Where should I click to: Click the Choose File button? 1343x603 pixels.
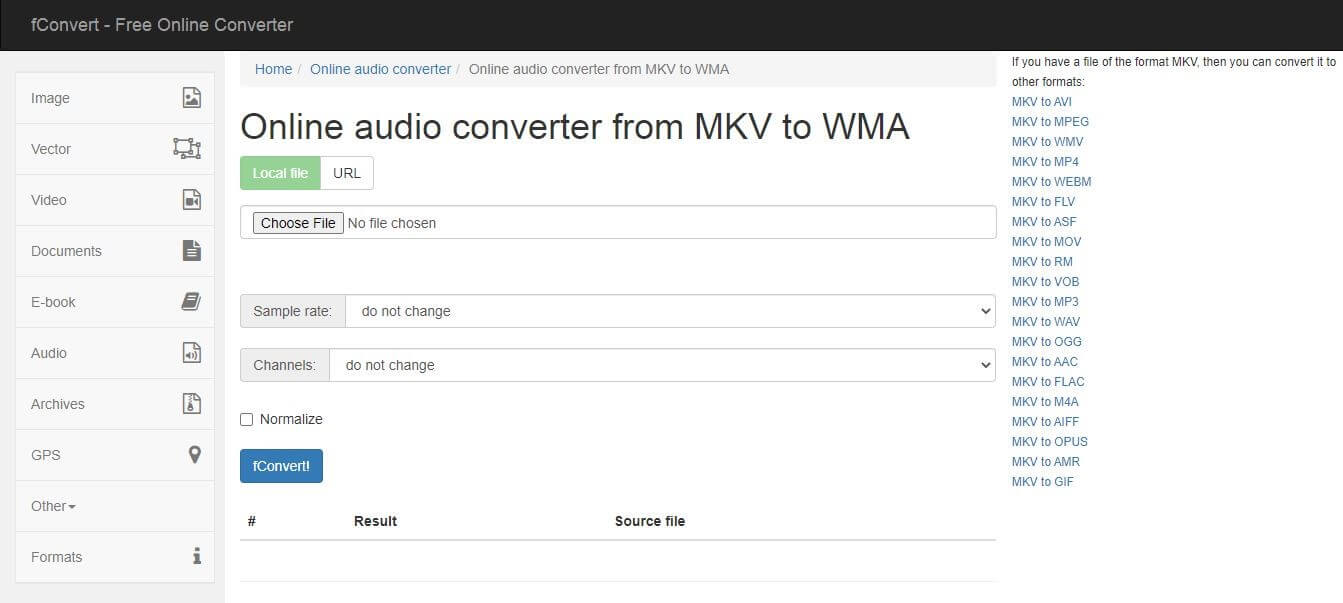pos(298,223)
